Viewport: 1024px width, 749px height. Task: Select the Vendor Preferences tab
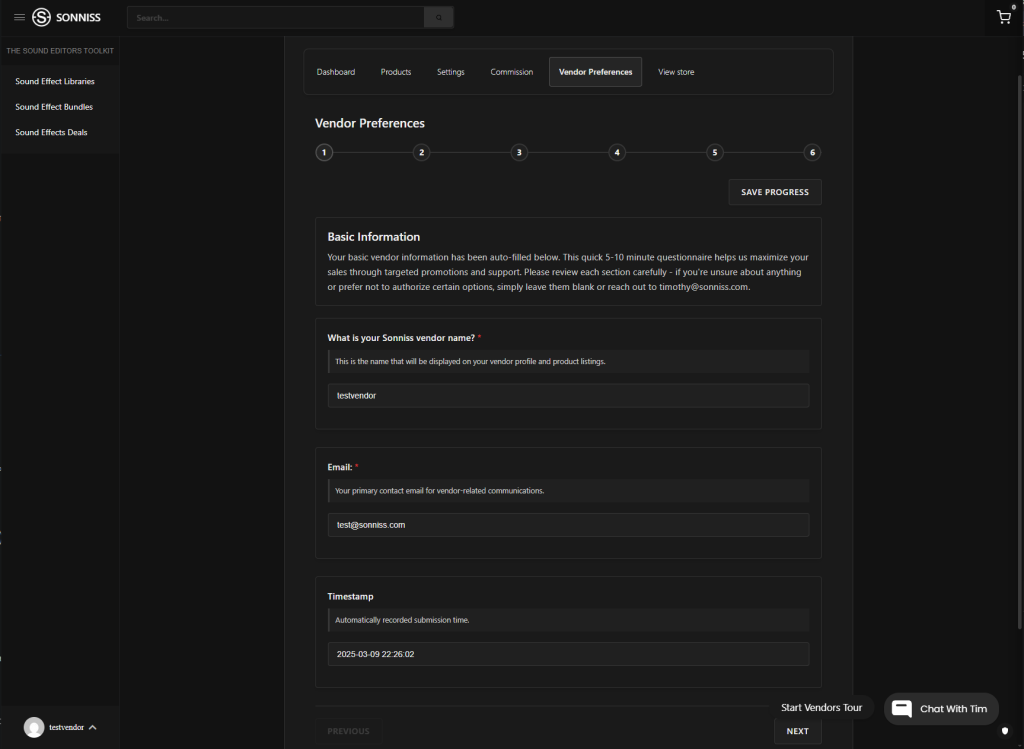coord(595,72)
